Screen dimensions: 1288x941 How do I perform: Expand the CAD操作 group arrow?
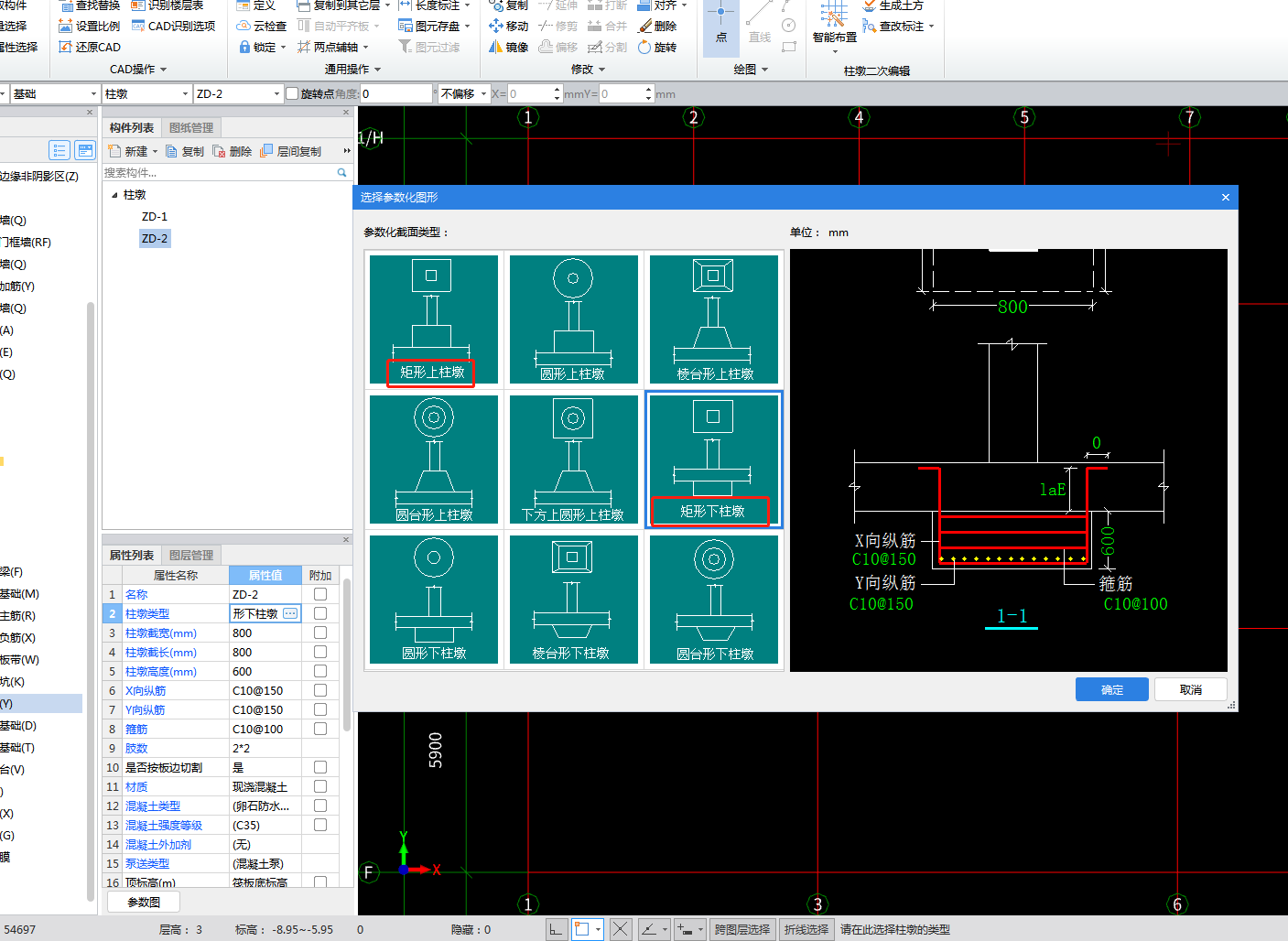(x=164, y=70)
